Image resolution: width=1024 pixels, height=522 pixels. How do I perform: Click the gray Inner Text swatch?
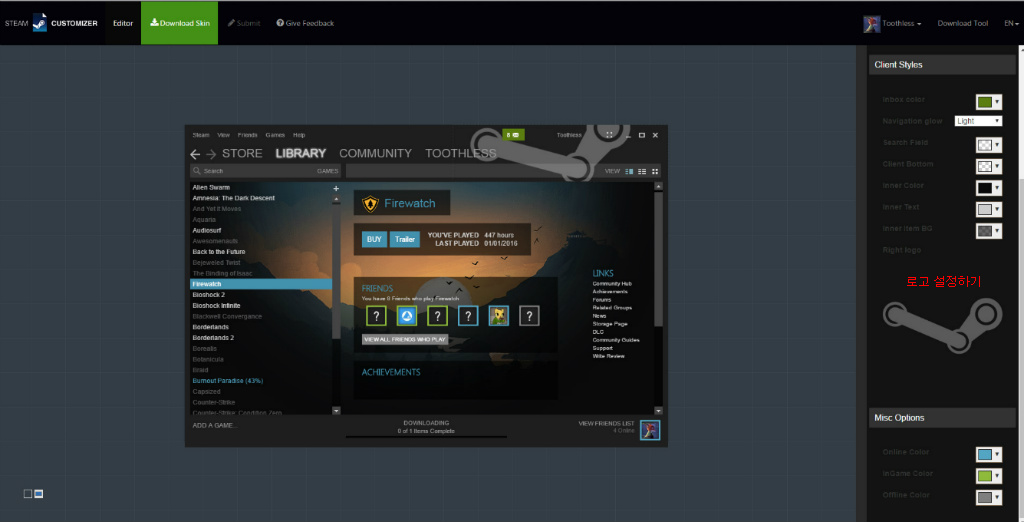click(x=984, y=210)
